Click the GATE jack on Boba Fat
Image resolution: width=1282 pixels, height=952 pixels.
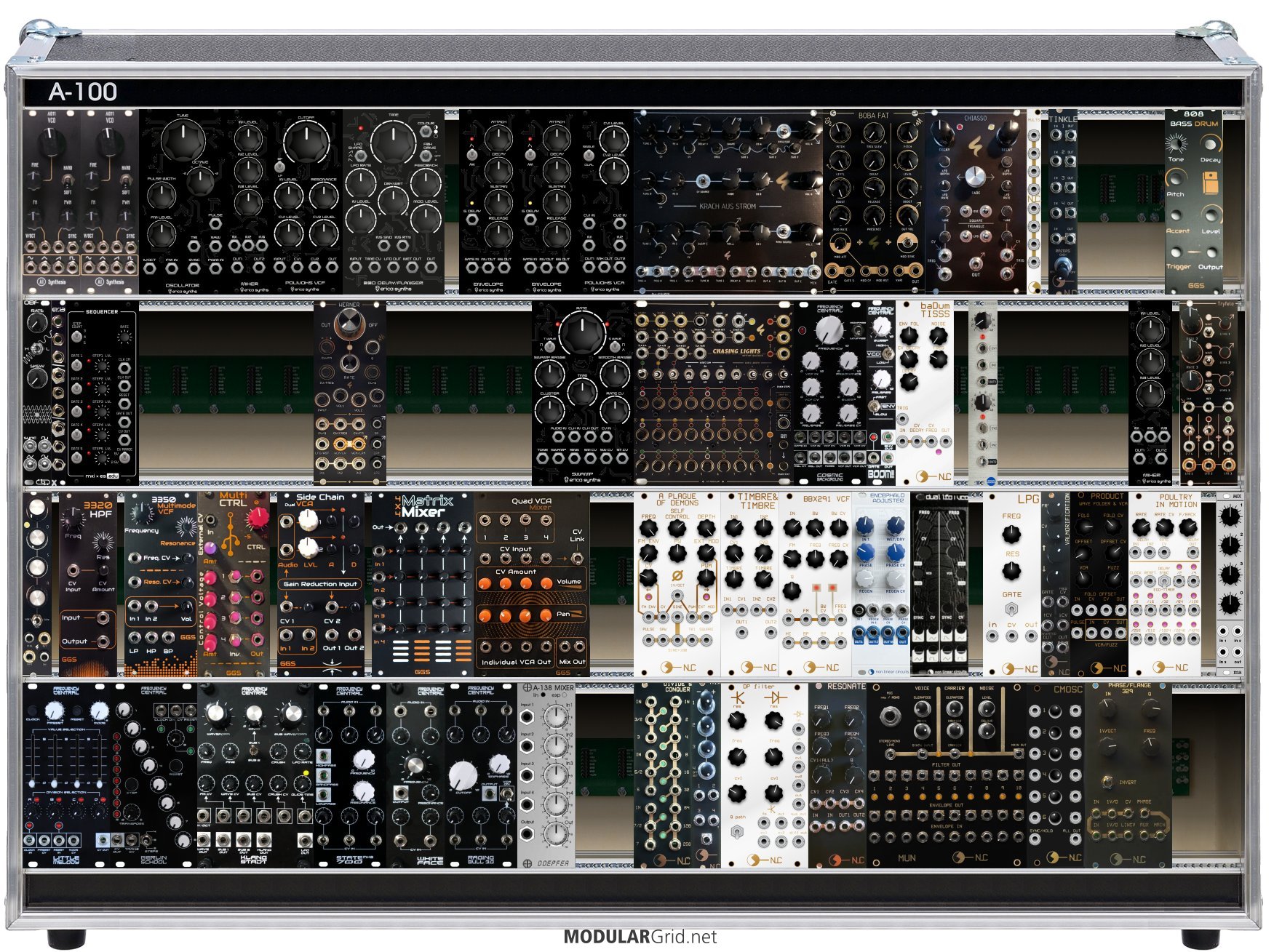834,271
